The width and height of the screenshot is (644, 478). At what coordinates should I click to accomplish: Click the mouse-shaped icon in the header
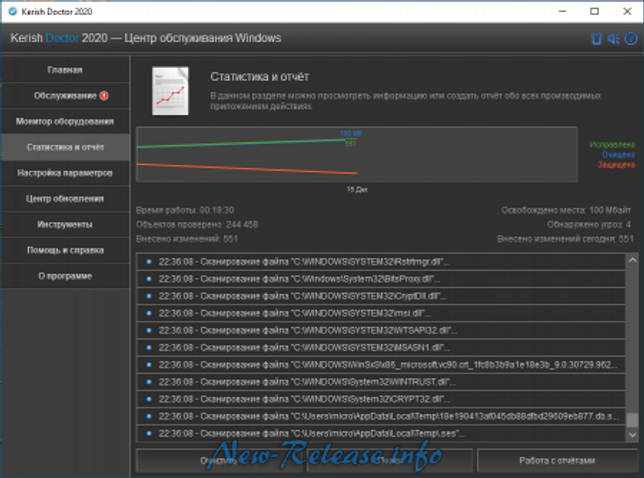596,39
